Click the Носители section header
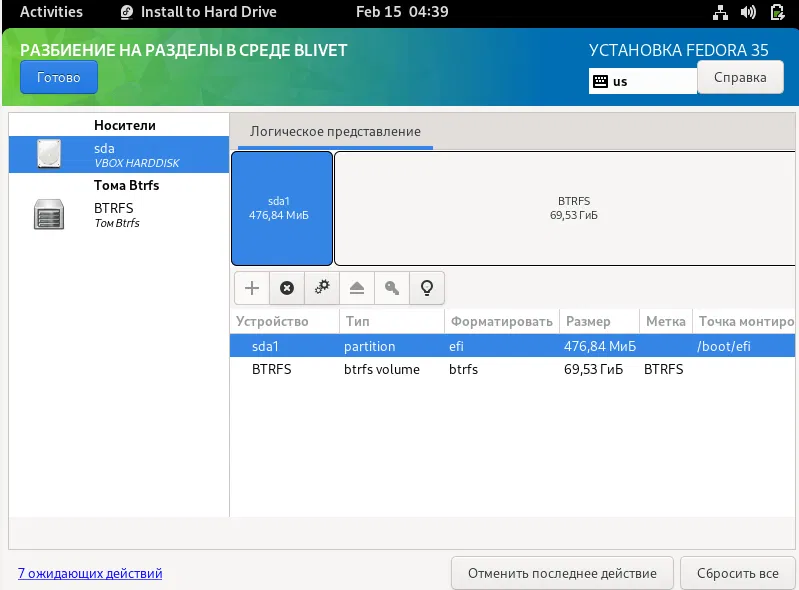 click(125, 125)
